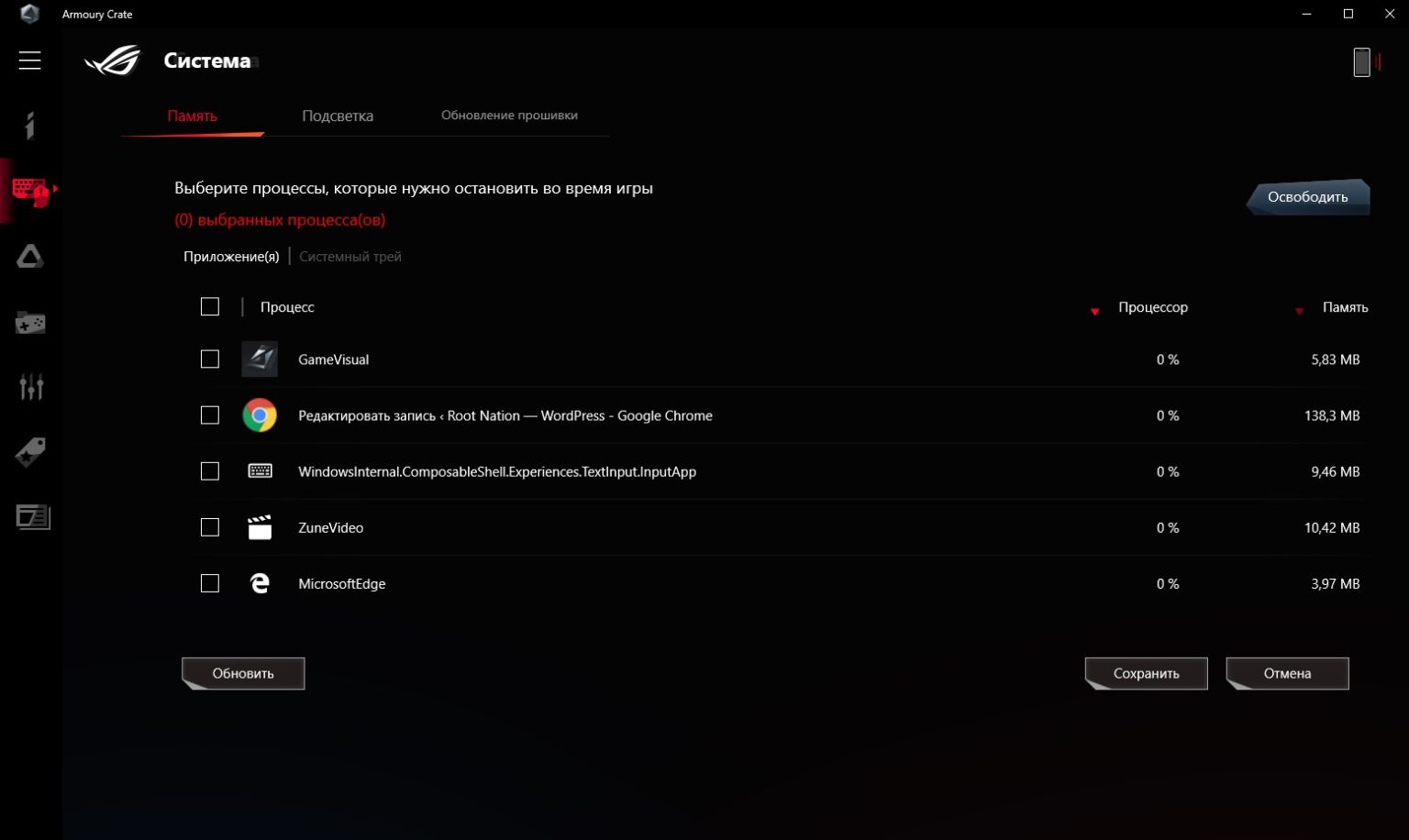Screen dimensions: 1409x840
Task: Open the sliders settings sidebar icon
Action: 31,387
